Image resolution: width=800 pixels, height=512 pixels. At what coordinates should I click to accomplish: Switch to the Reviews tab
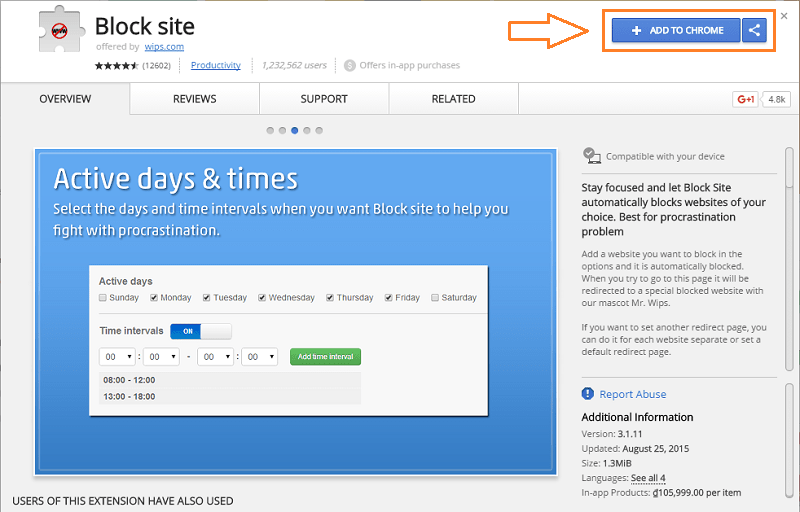194,99
